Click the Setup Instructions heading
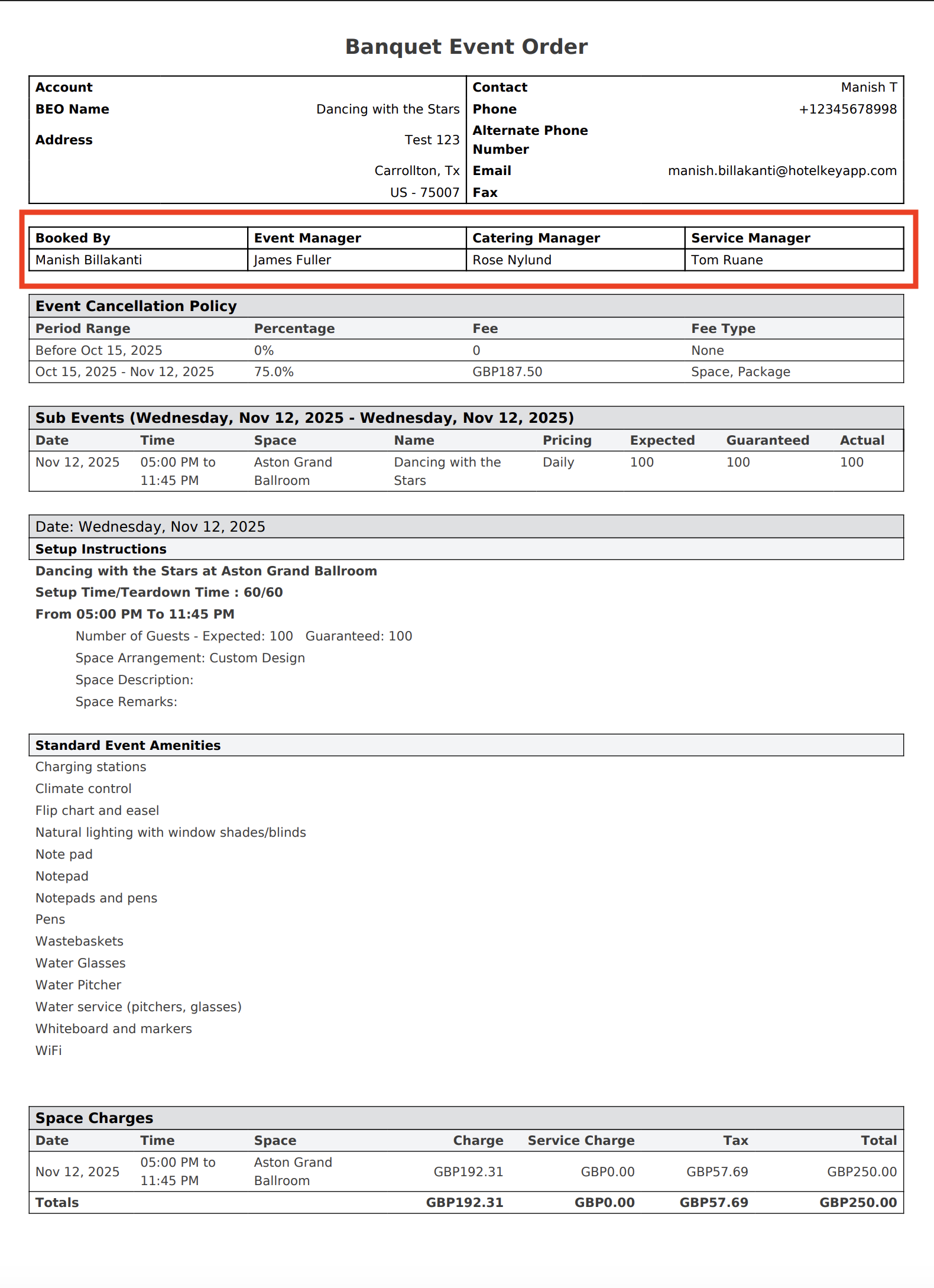 coord(101,549)
